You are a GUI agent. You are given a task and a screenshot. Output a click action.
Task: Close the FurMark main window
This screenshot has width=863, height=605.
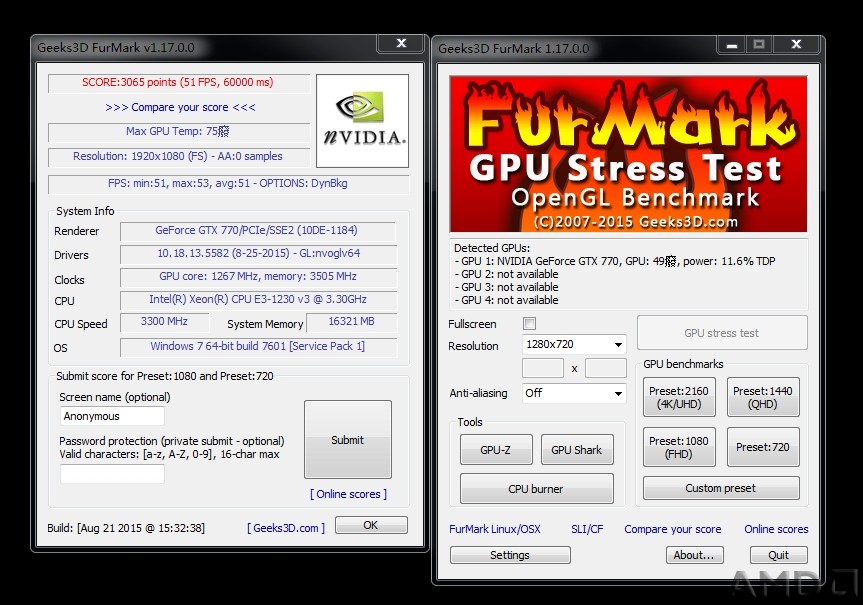click(x=796, y=45)
